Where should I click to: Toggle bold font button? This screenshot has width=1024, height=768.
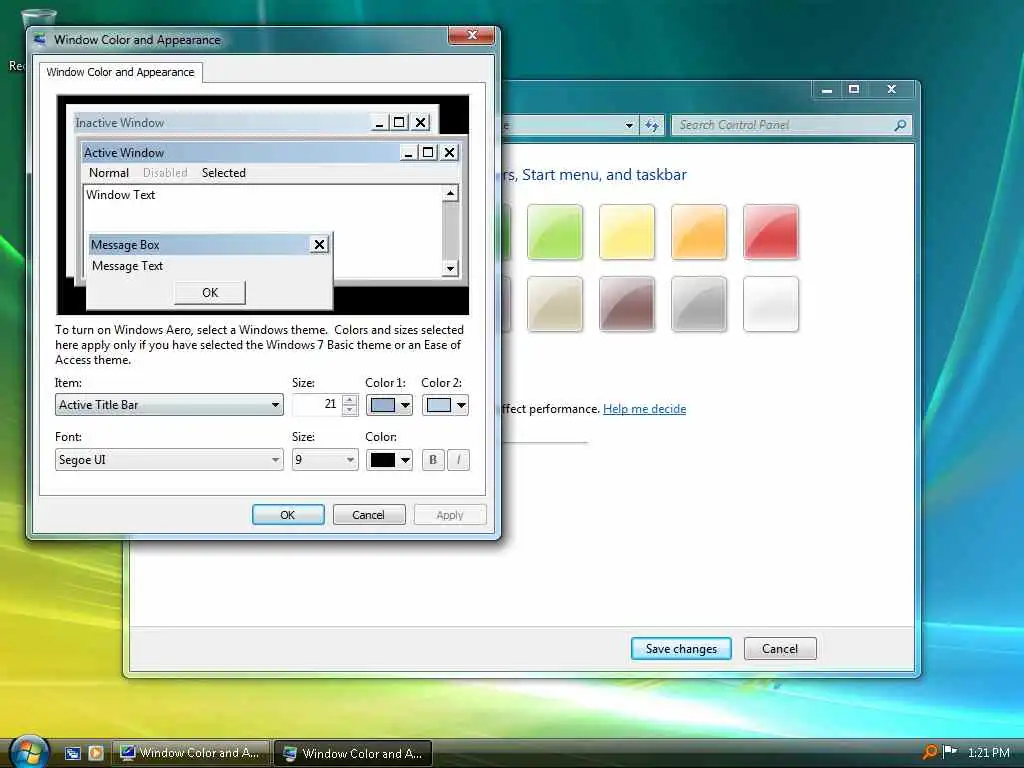tap(432, 460)
